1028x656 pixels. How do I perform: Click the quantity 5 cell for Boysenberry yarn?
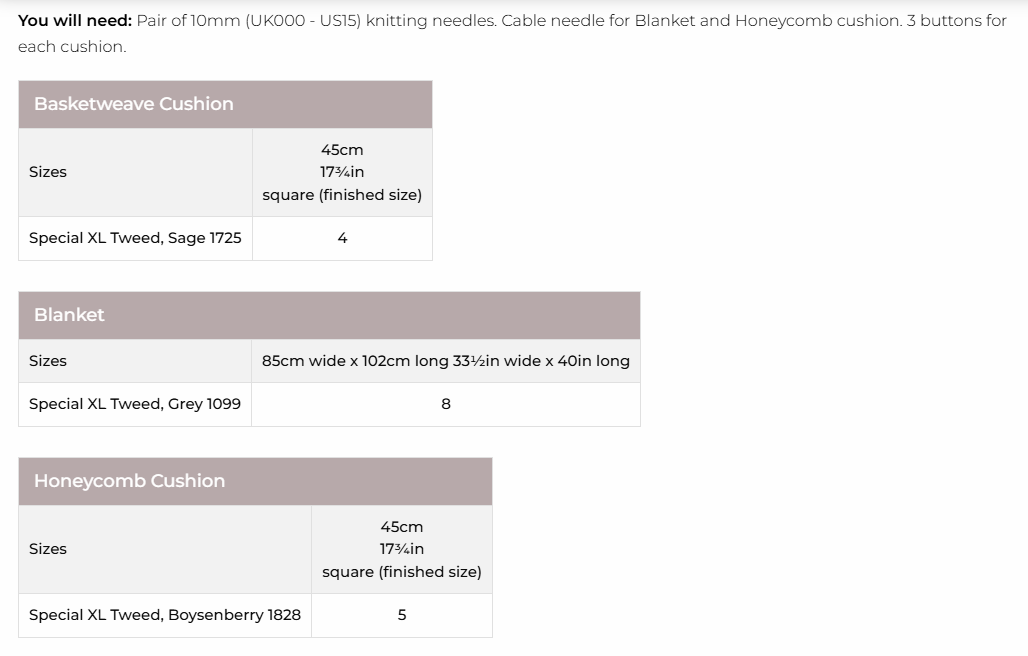click(402, 615)
